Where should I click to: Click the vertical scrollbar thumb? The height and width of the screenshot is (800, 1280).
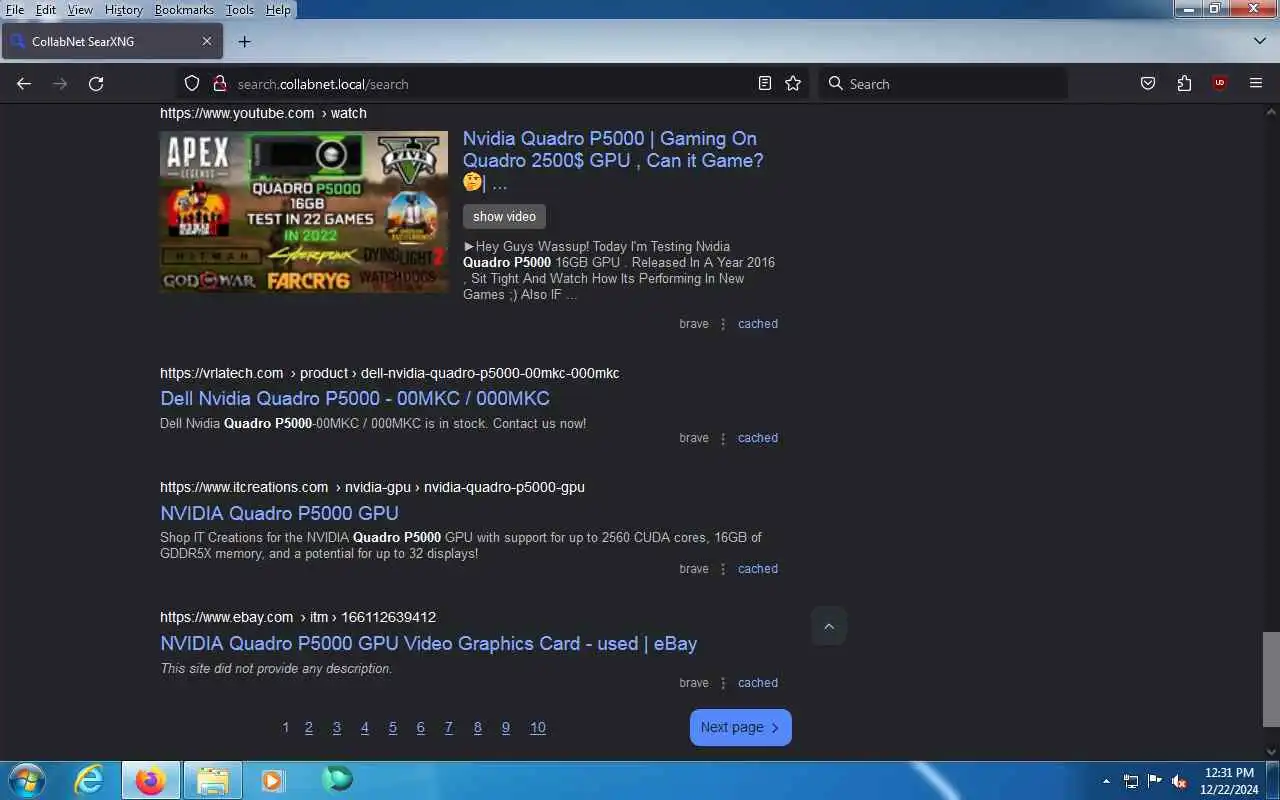tap(1271, 679)
